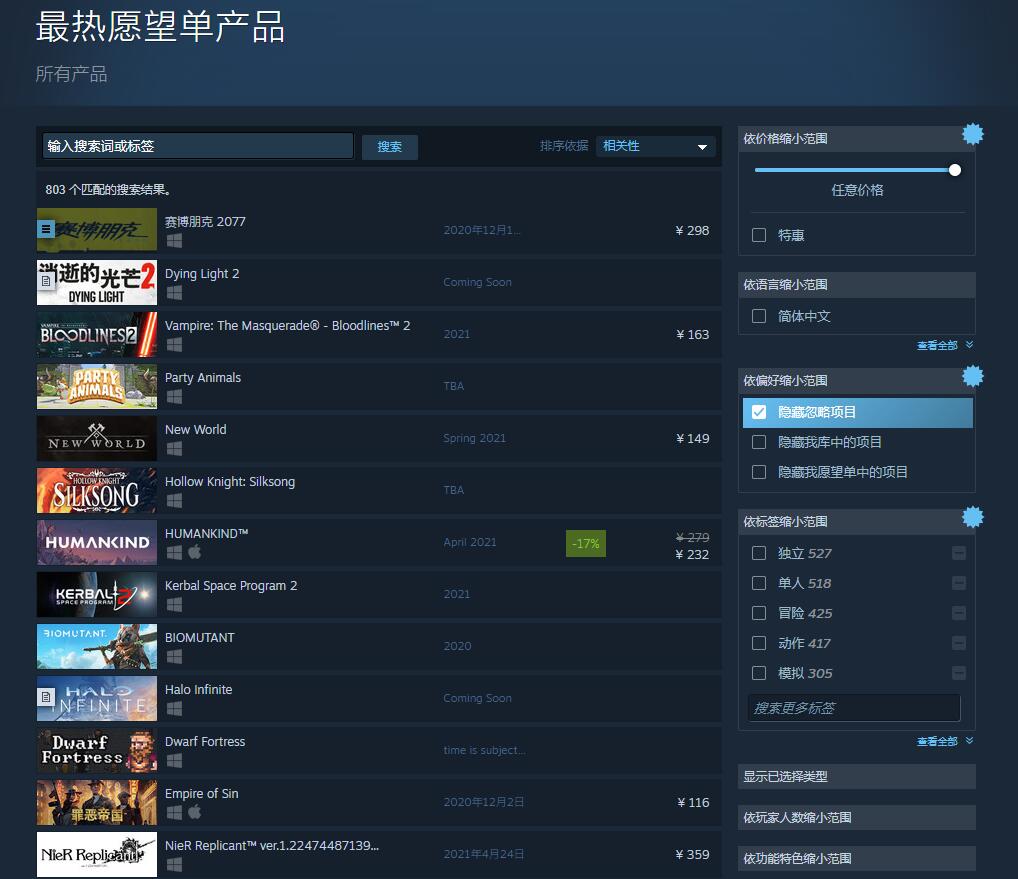Expand 查看全部 under tag filter
Image resolution: width=1018 pixels, height=879 pixels.
[x=944, y=741]
